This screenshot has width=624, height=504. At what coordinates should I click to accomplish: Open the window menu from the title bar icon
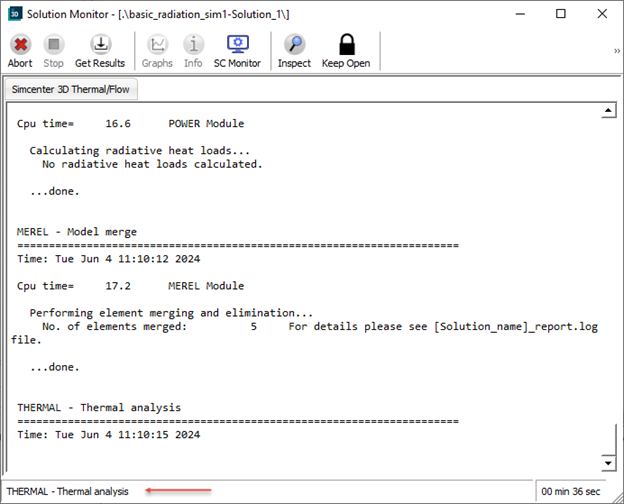pos(15,14)
